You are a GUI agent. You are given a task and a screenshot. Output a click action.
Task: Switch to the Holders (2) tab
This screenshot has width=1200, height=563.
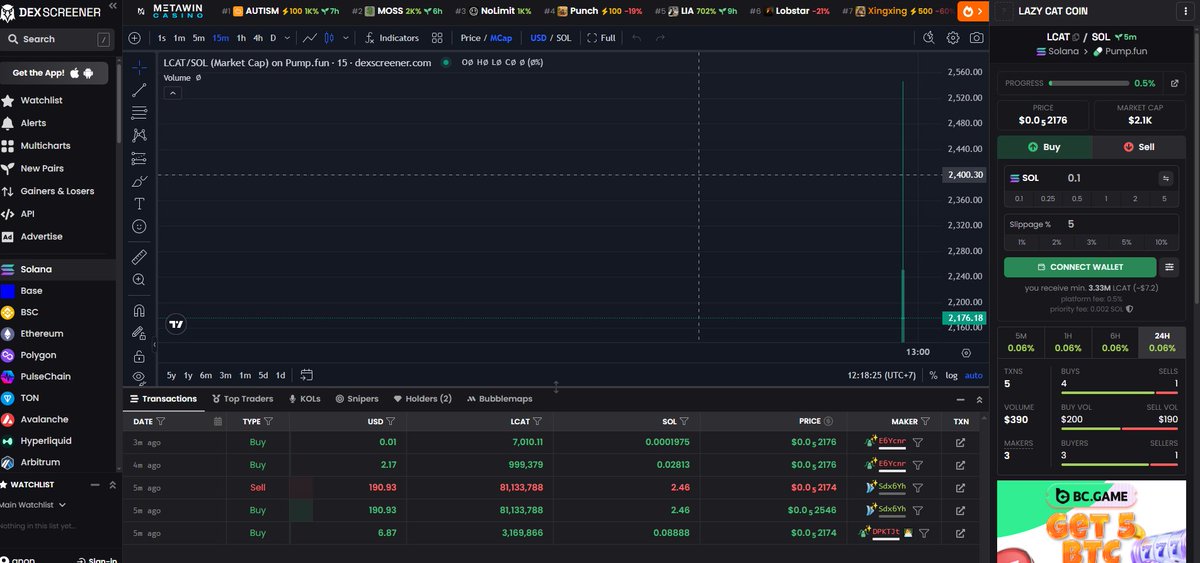[422, 398]
